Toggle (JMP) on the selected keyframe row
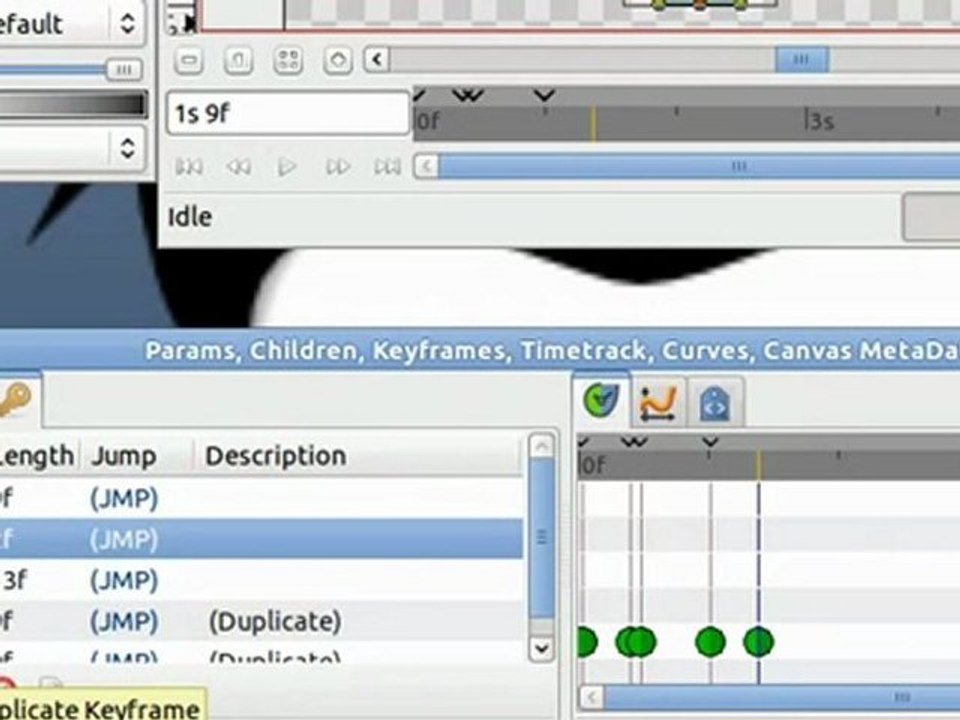The width and height of the screenshot is (960, 720). [x=124, y=539]
